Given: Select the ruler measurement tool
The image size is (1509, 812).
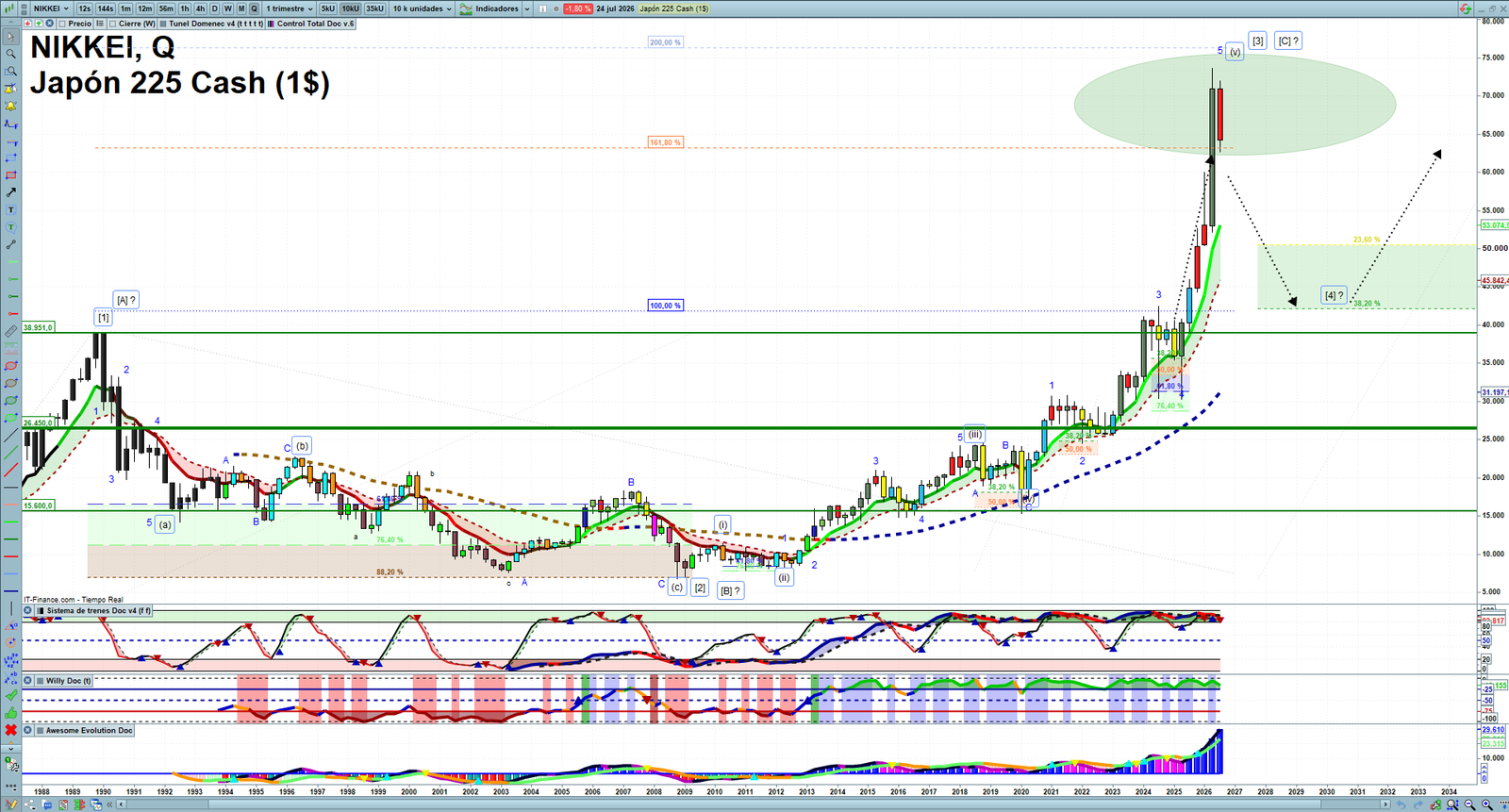Looking at the screenshot, I should click(x=10, y=332).
